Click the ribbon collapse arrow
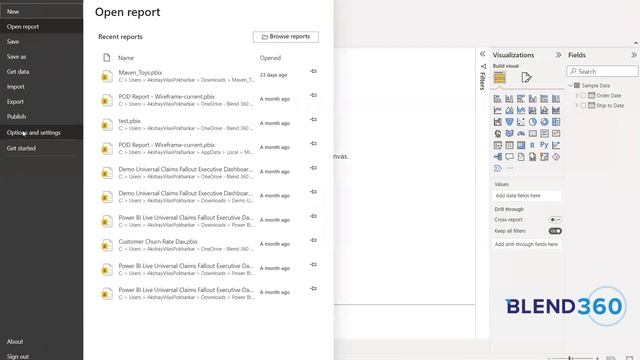The image size is (640, 360). pos(636,43)
